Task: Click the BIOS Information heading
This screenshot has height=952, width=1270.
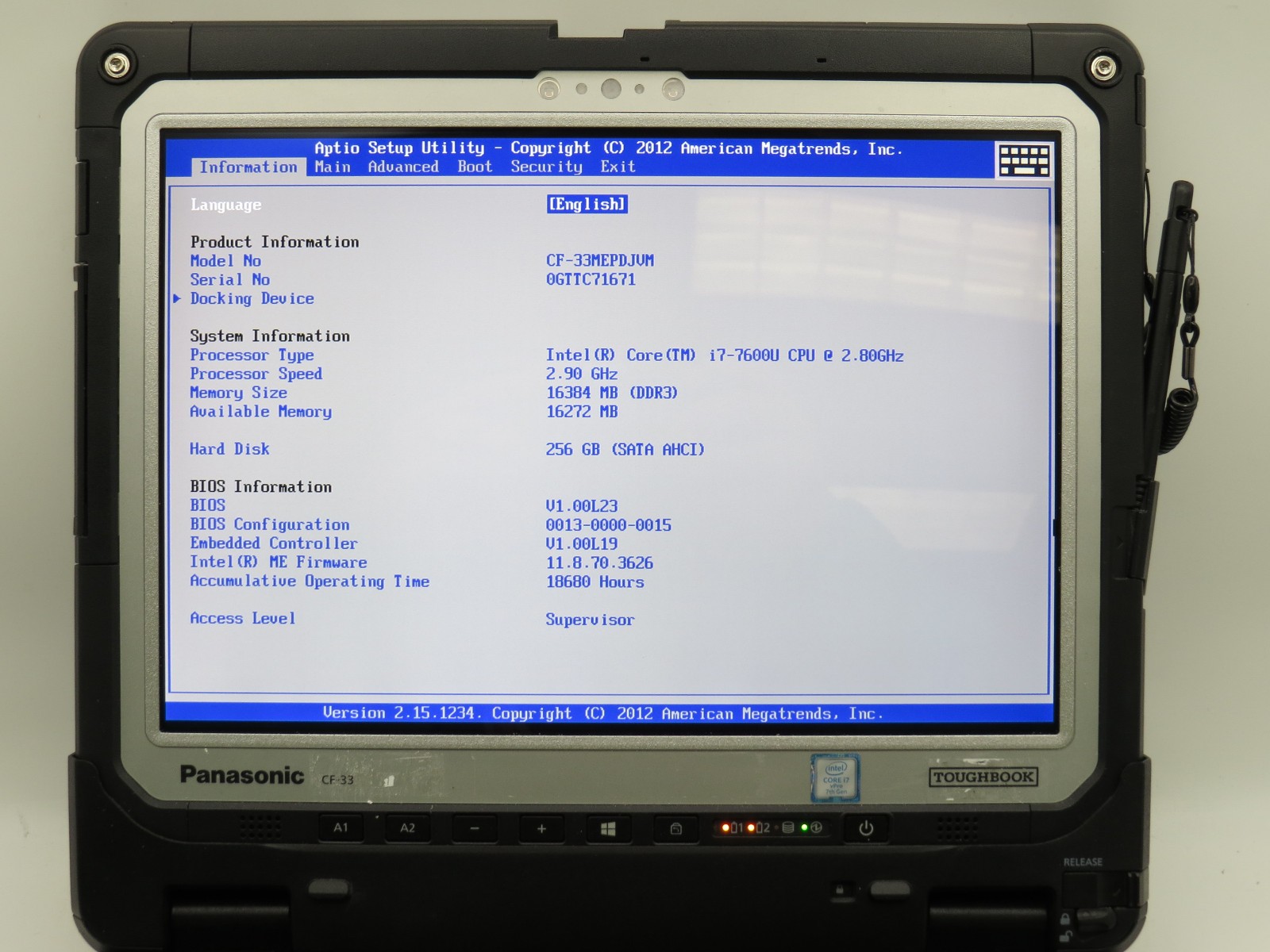Action: tap(260, 487)
